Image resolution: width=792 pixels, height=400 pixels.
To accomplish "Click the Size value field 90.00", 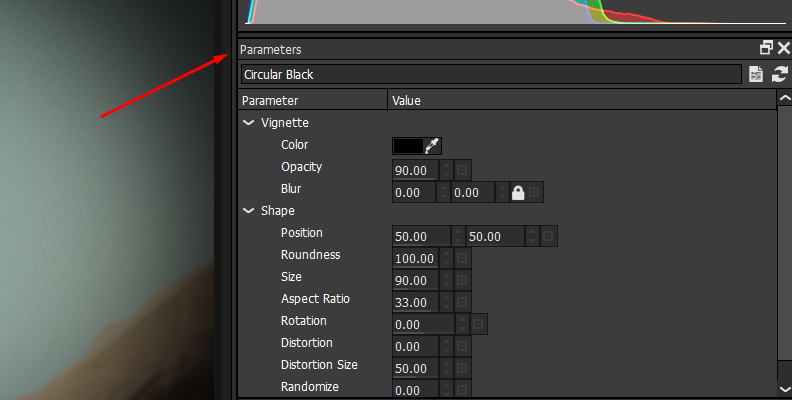I will point(416,280).
